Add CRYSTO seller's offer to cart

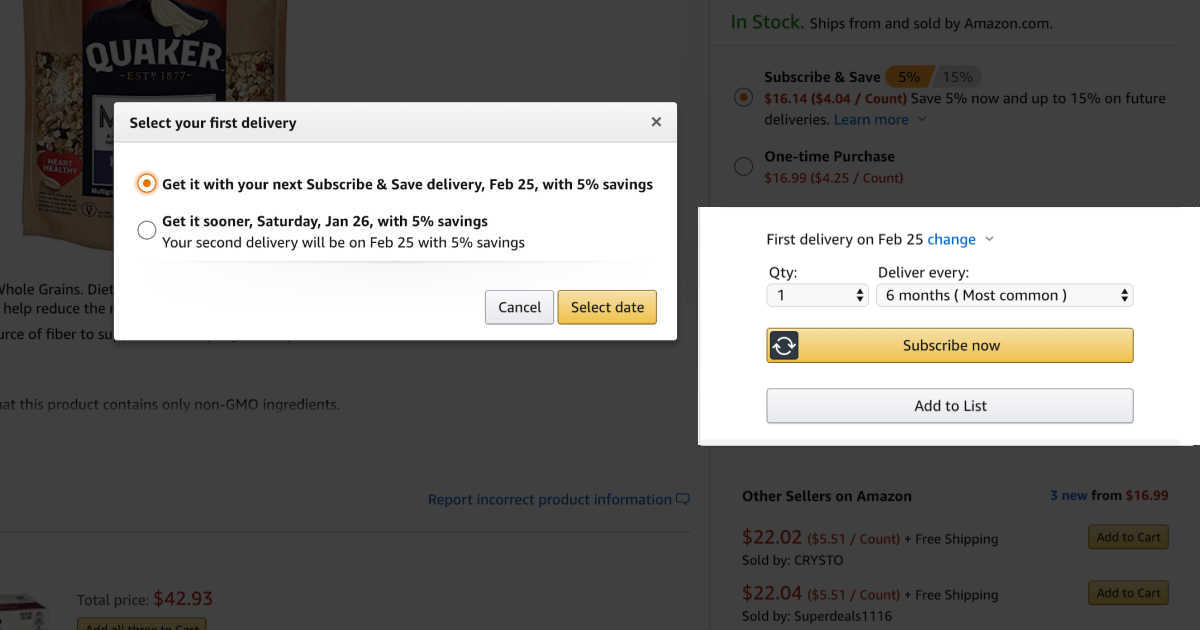pos(1128,537)
